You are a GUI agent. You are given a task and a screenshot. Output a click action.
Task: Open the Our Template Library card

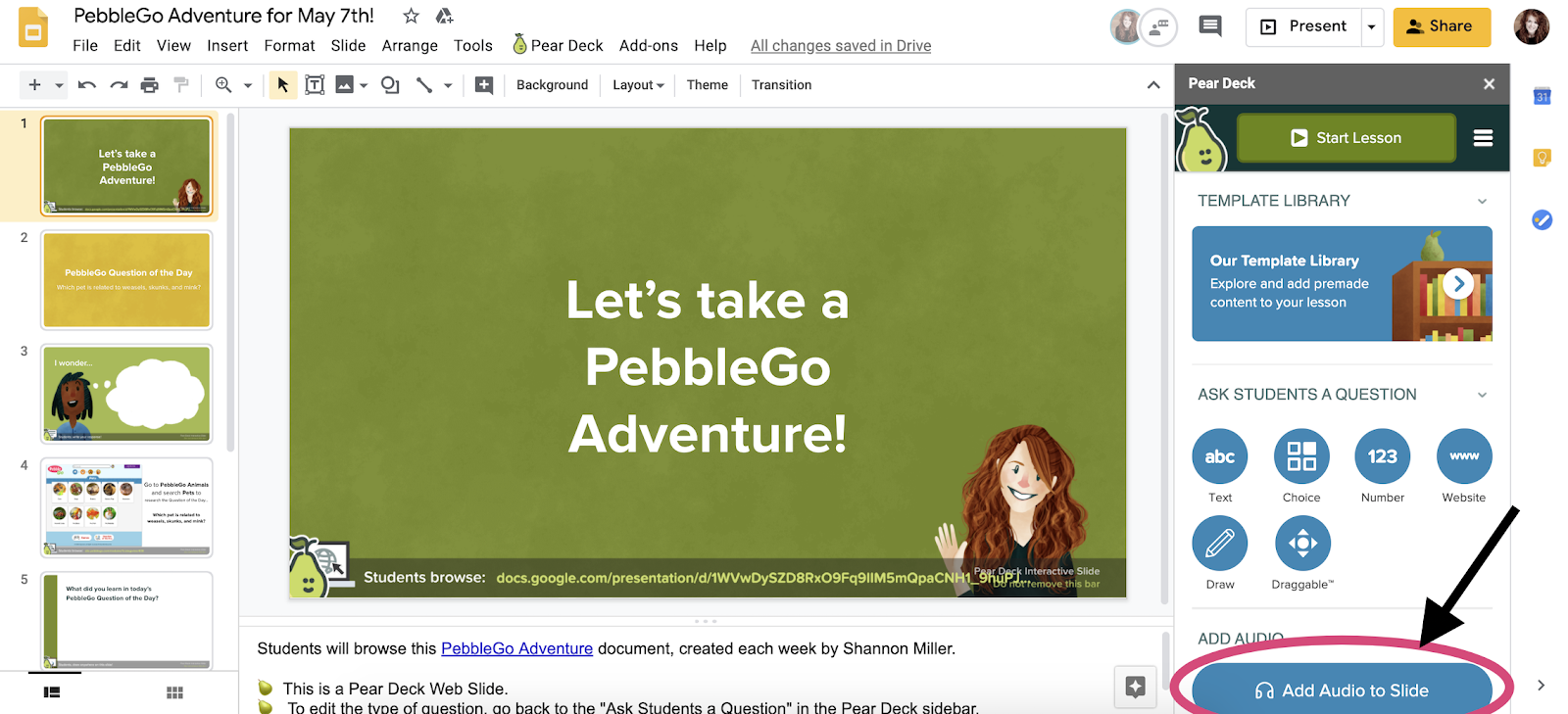[1342, 284]
